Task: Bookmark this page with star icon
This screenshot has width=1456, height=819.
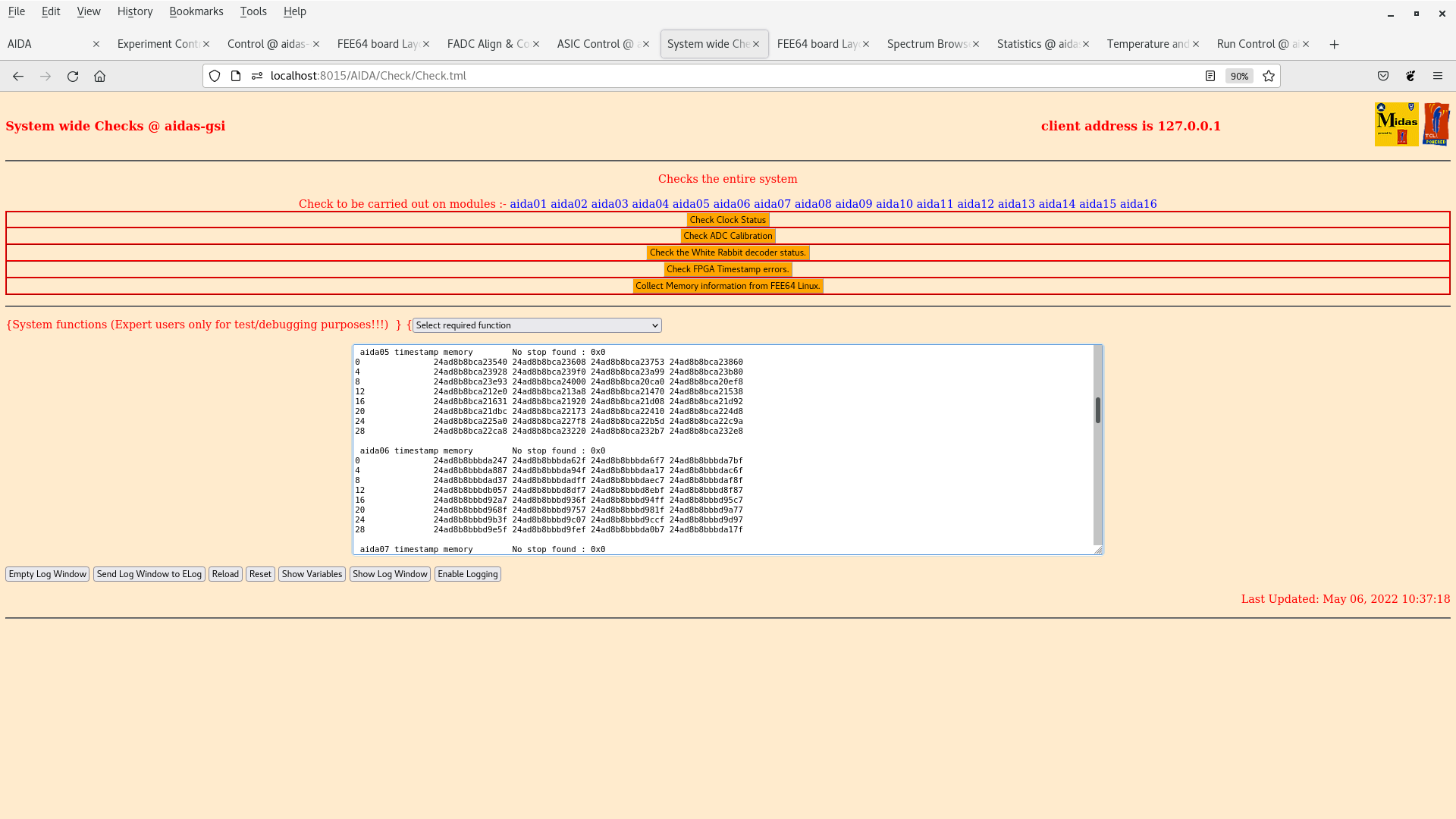Action: pos(1269,76)
